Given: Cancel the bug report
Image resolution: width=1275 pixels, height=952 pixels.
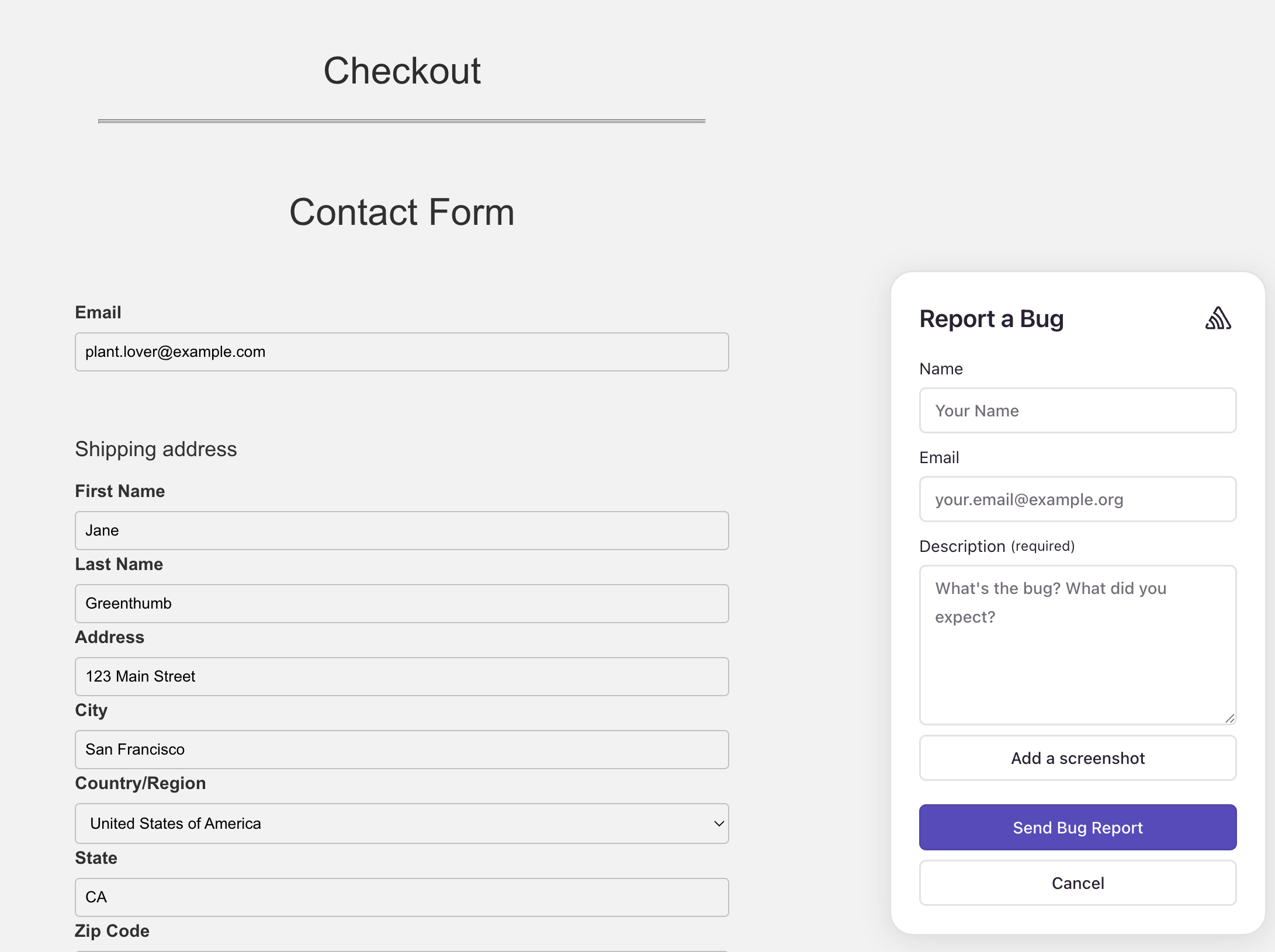Looking at the screenshot, I should [1077, 883].
